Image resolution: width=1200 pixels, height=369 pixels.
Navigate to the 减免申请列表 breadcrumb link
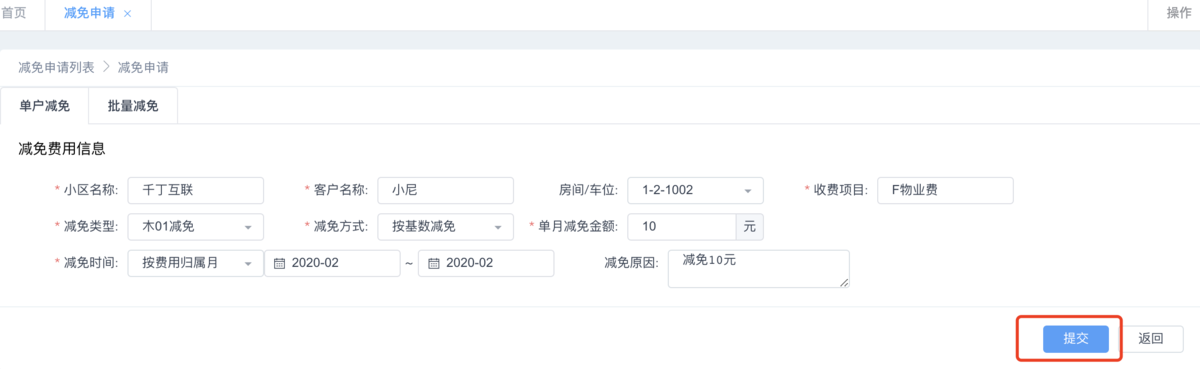coord(56,68)
